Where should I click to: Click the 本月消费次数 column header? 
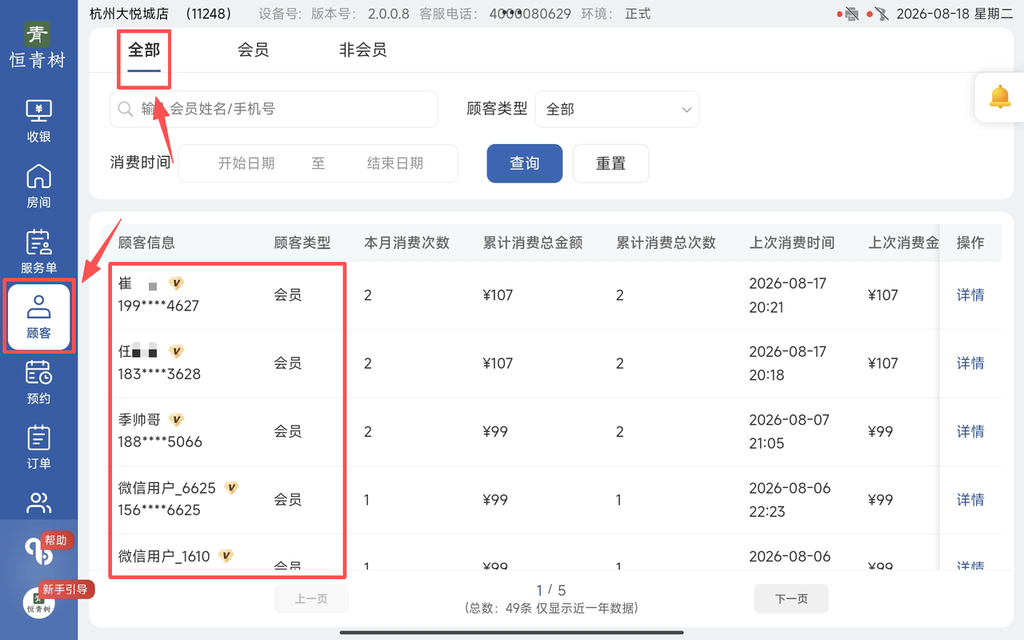pos(407,243)
